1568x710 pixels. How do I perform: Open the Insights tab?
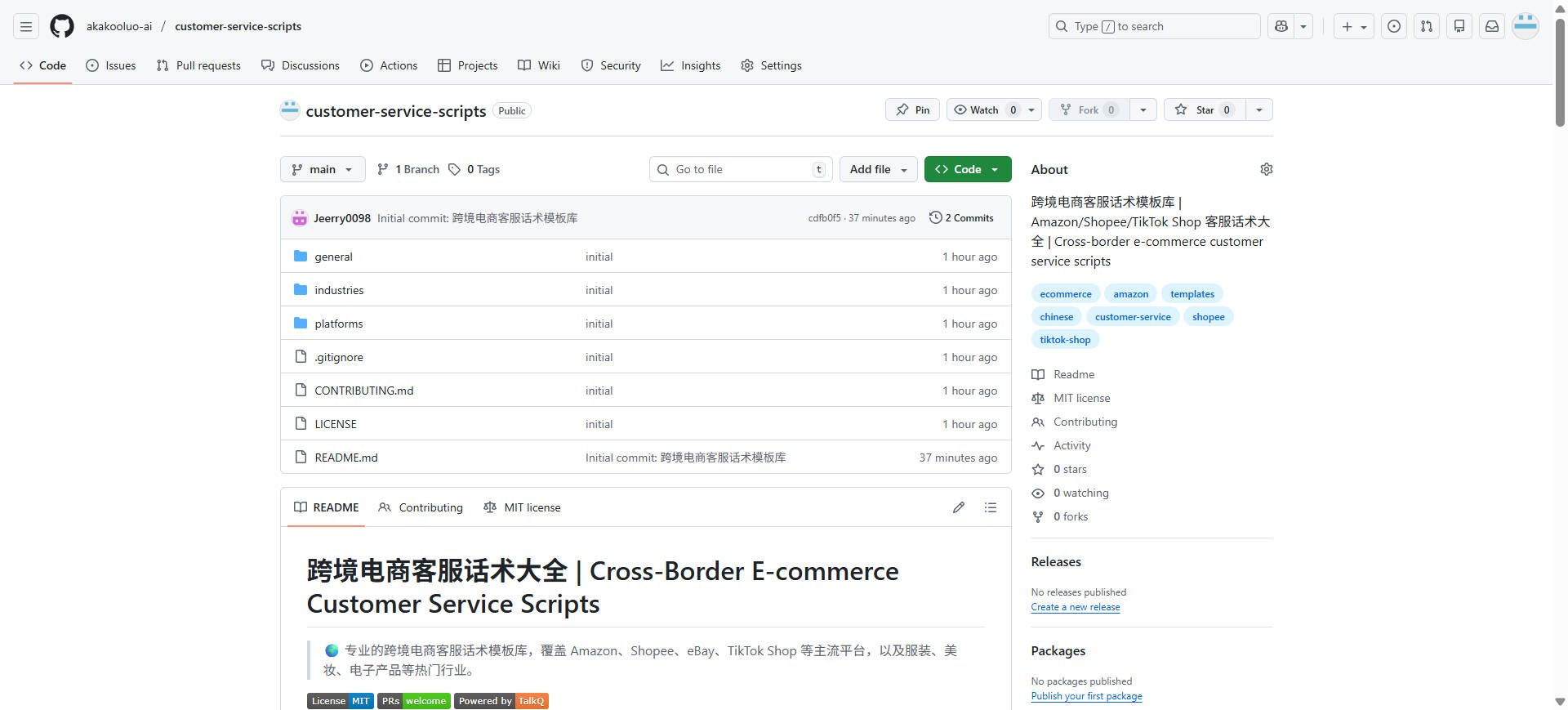[x=691, y=65]
